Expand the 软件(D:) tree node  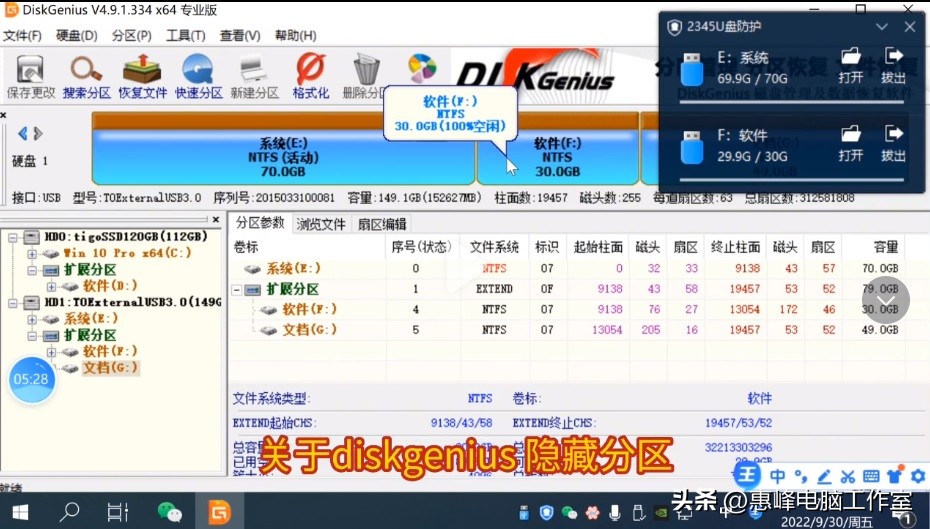click(x=52, y=287)
